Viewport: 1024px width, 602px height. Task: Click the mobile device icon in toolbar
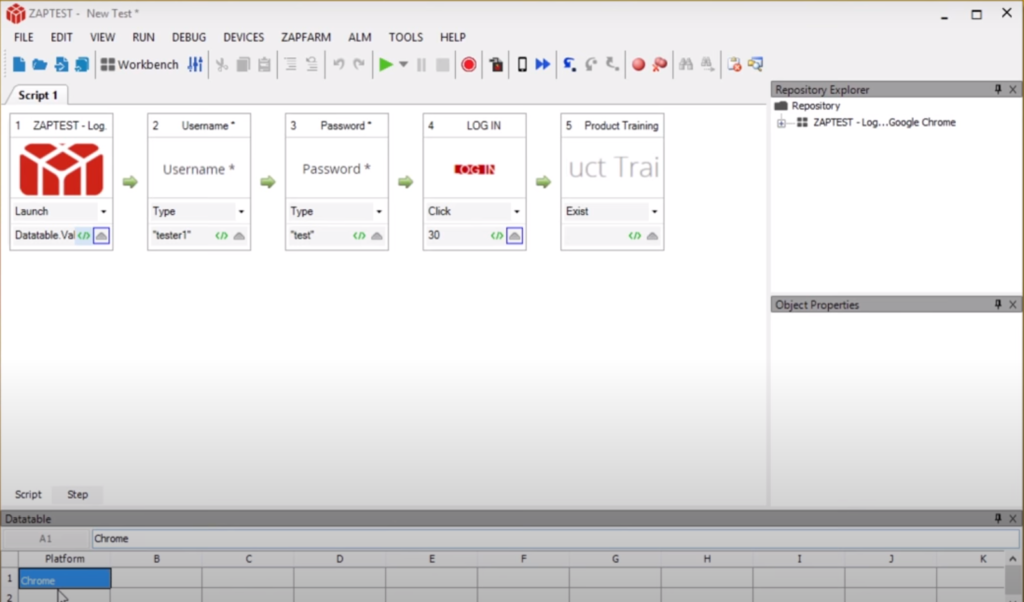coord(522,65)
